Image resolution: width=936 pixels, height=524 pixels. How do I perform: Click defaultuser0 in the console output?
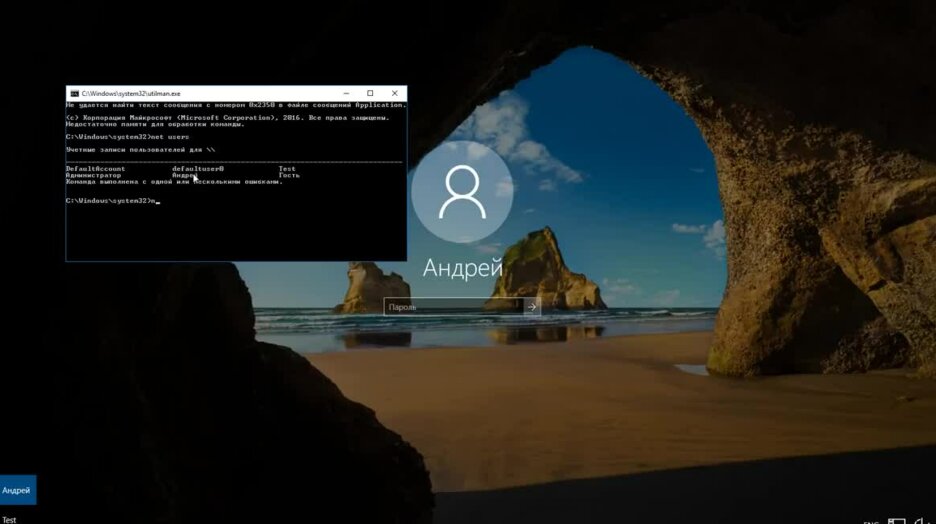(198, 169)
